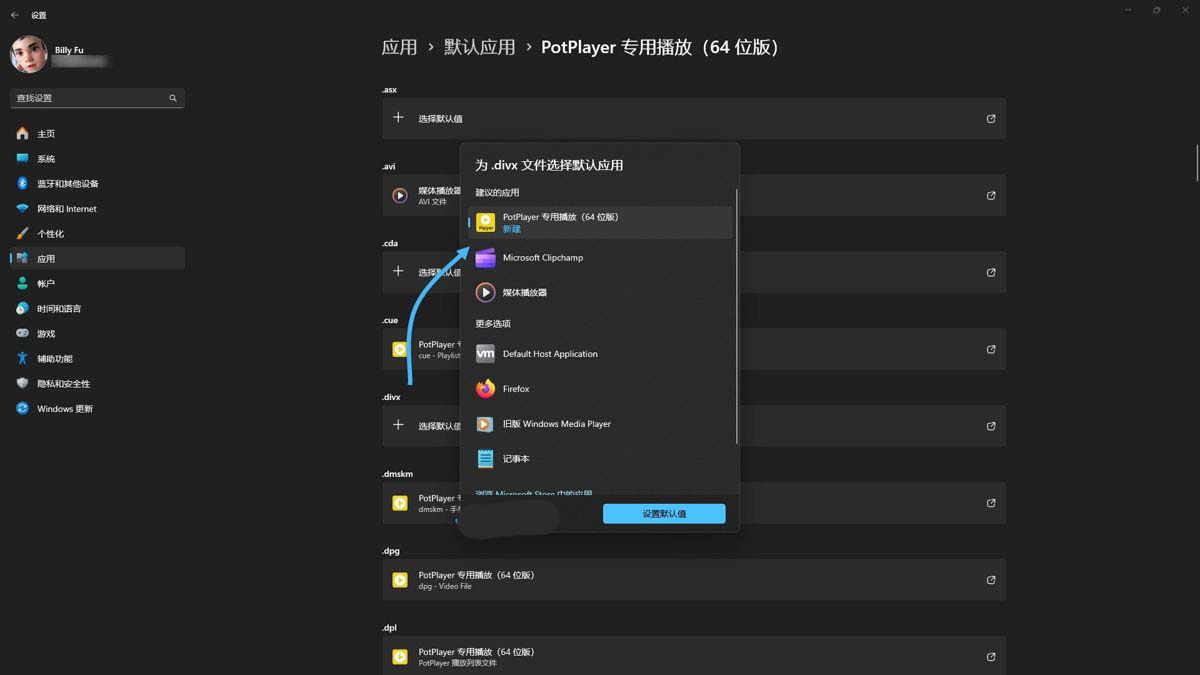
Task: Click the back arrow in Settings title bar
Action: (15, 15)
